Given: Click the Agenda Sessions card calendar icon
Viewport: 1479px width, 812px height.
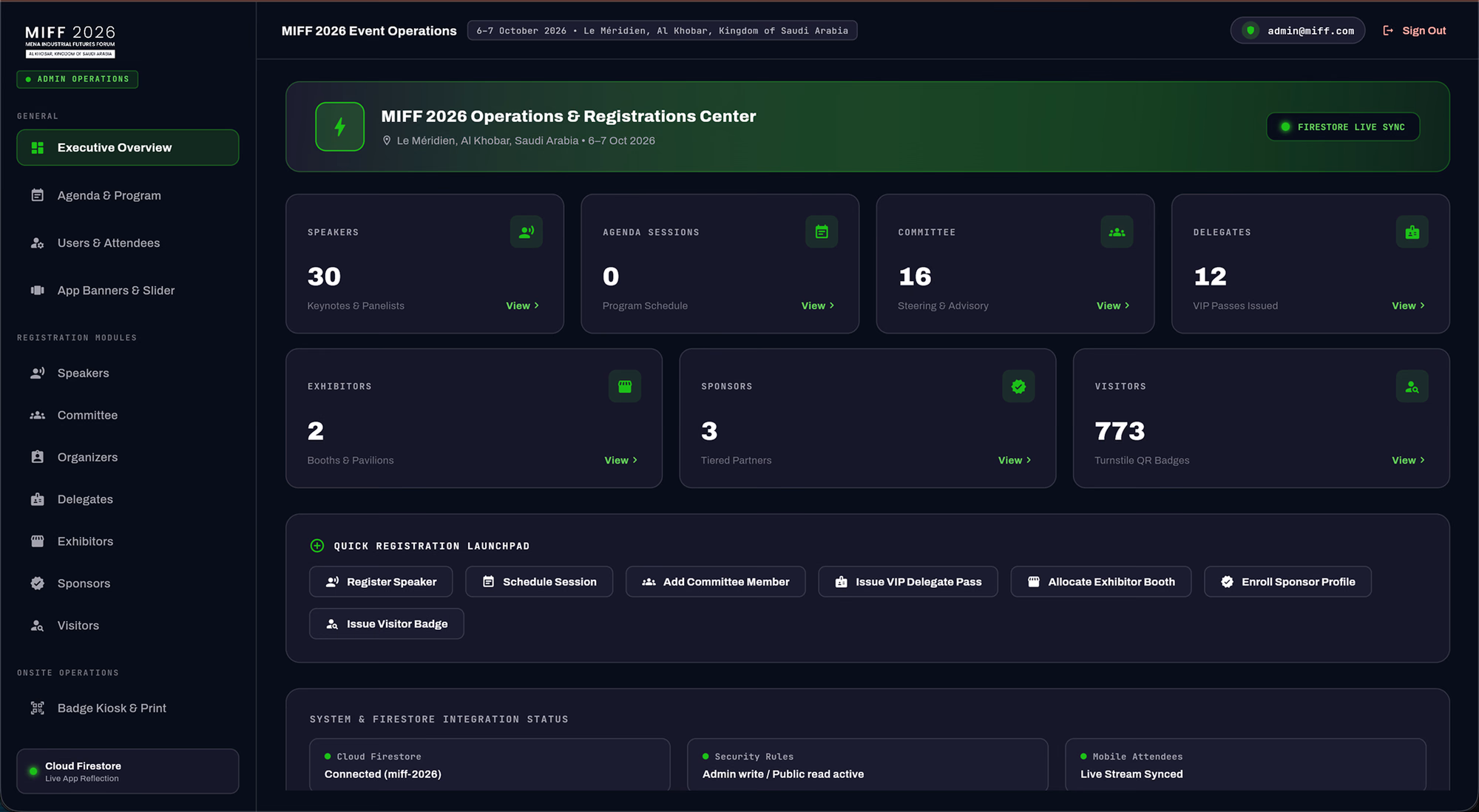Looking at the screenshot, I should tap(821, 231).
